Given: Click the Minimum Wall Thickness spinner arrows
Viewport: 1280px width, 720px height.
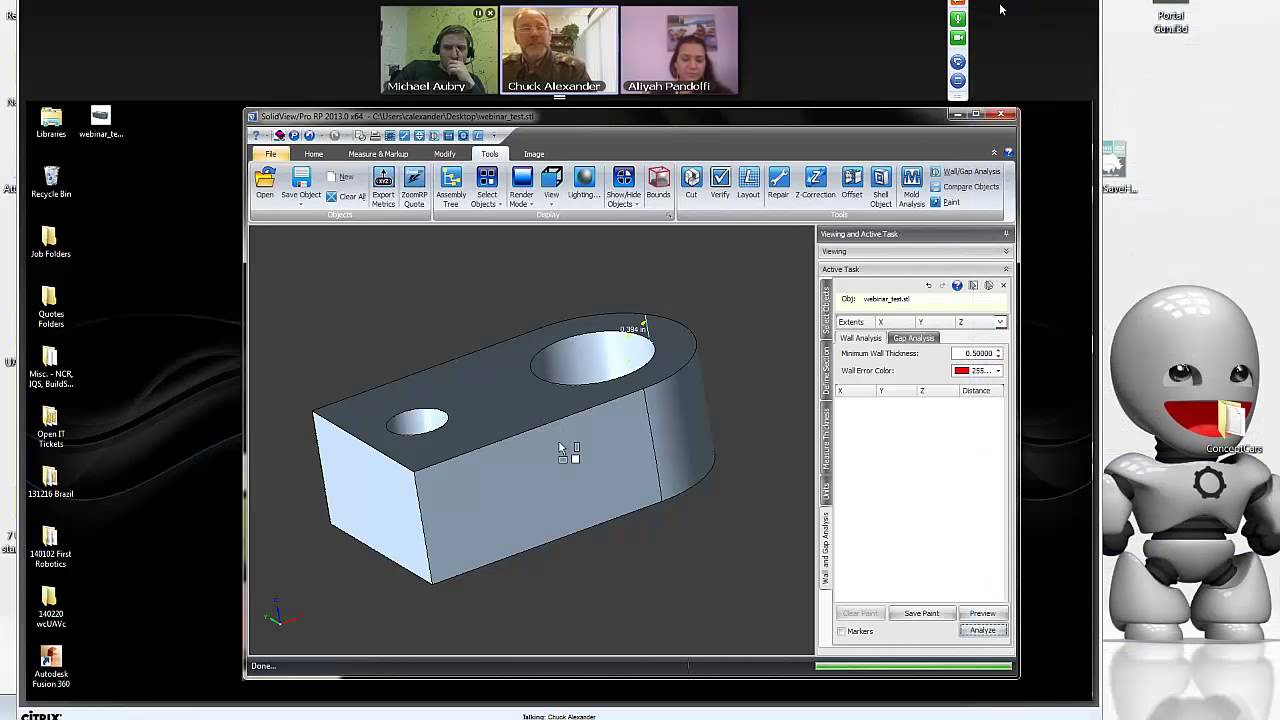Looking at the screenshot, I should (x=998, y=353).
